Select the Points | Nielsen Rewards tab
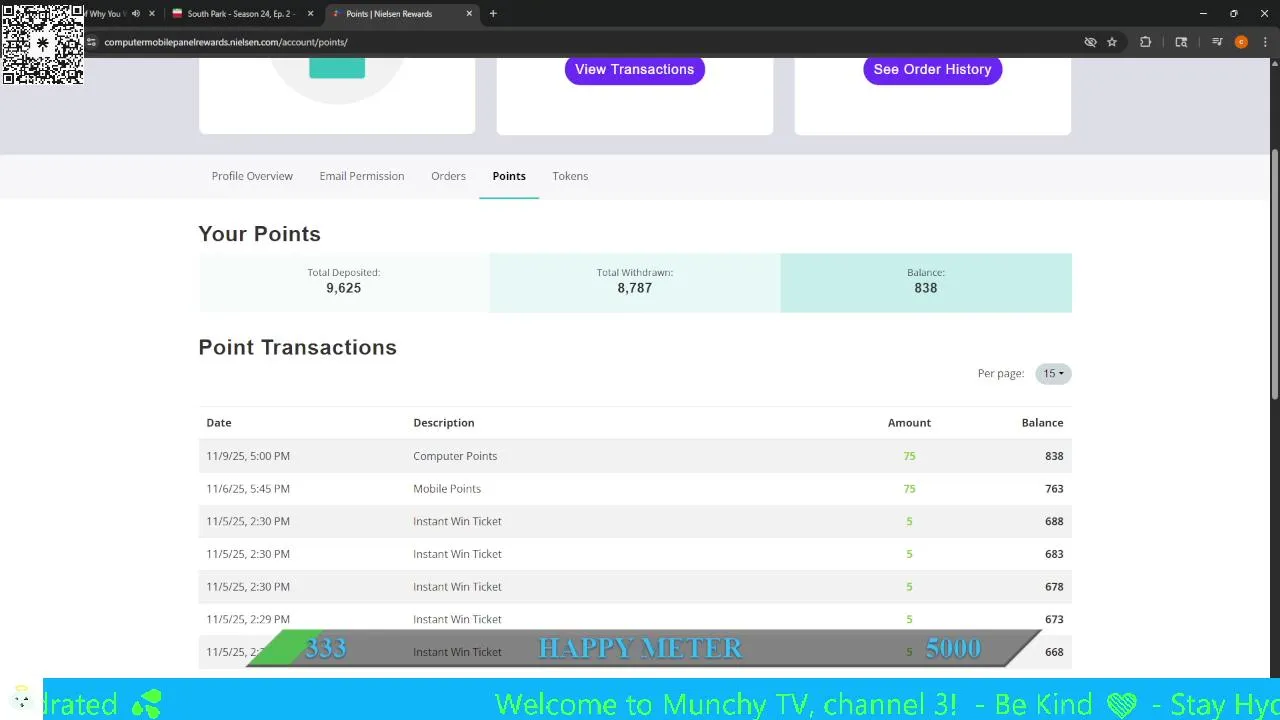 coord(401,14)
